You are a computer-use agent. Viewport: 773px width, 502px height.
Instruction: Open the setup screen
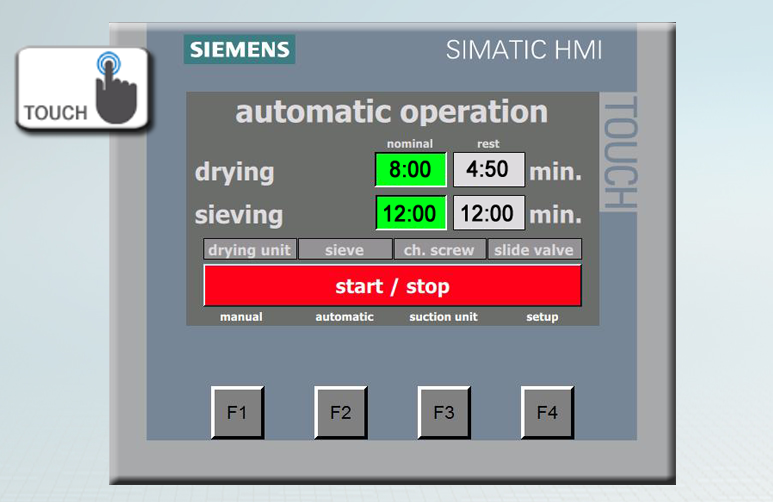(542, 317)
